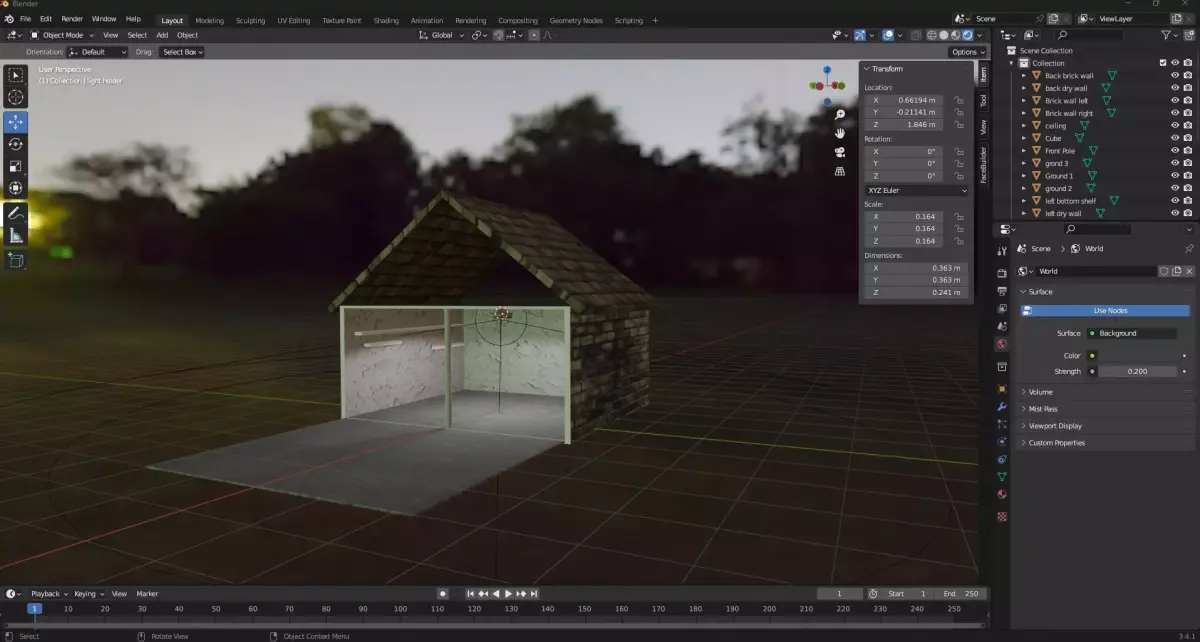The height and width of the screenshot is (642, 1200).
Task: Open the Material properties tab icon
Action: click(x=1002, y=494)
